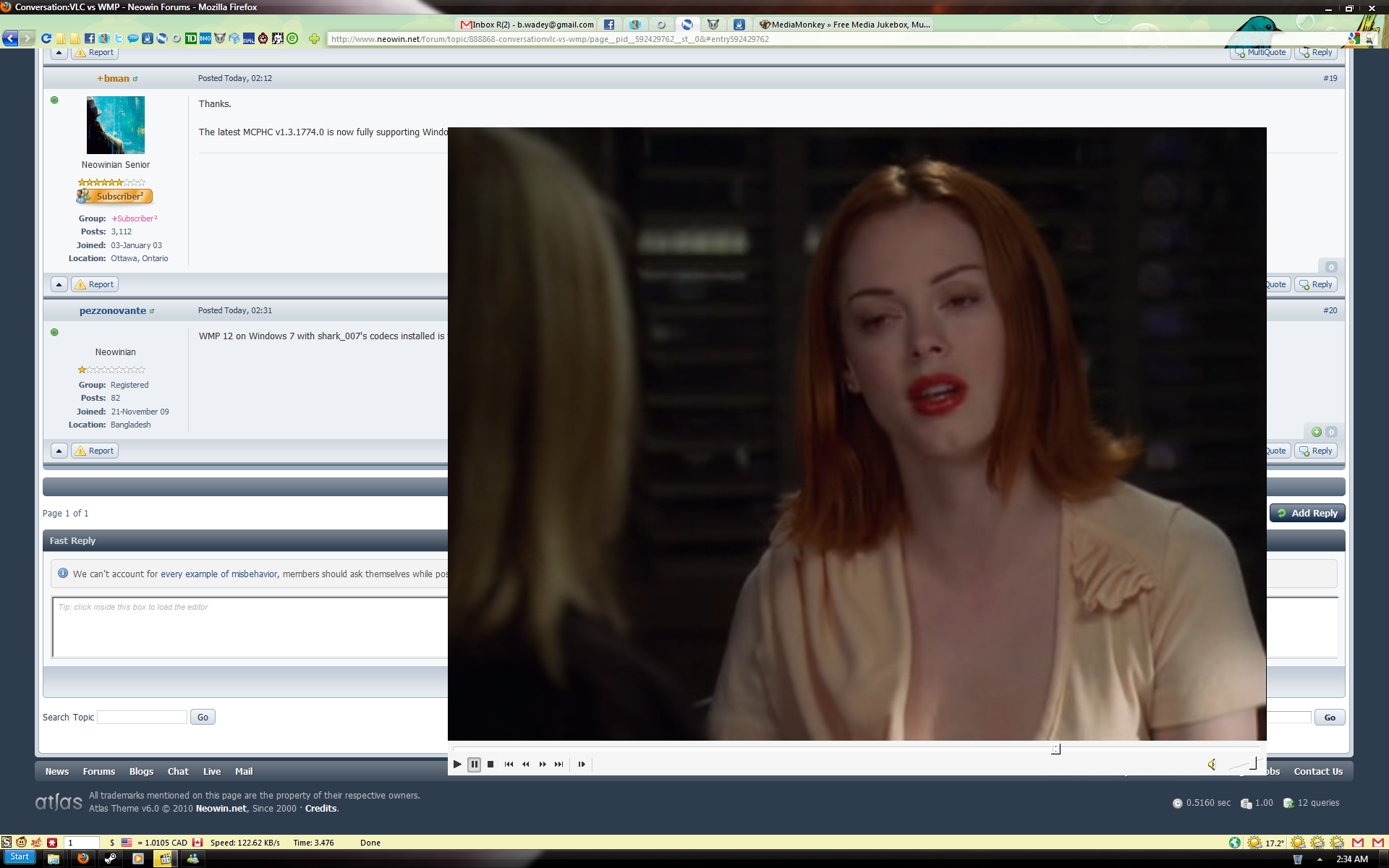Reload the page using the refresh icon
1389x868 pixels.
click(46, 38)
